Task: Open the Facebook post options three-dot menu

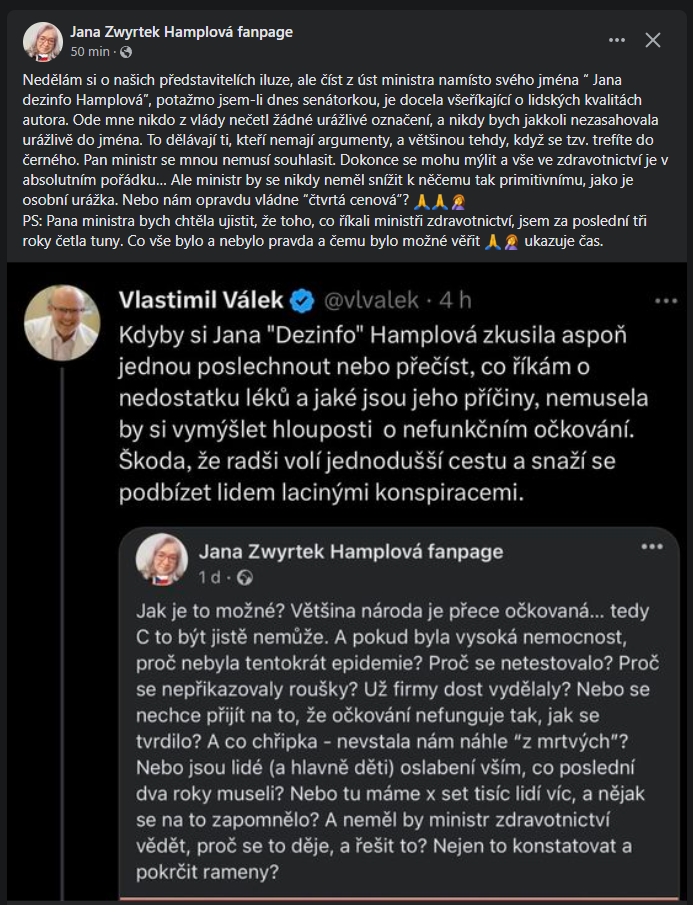Action: point(617,40)
